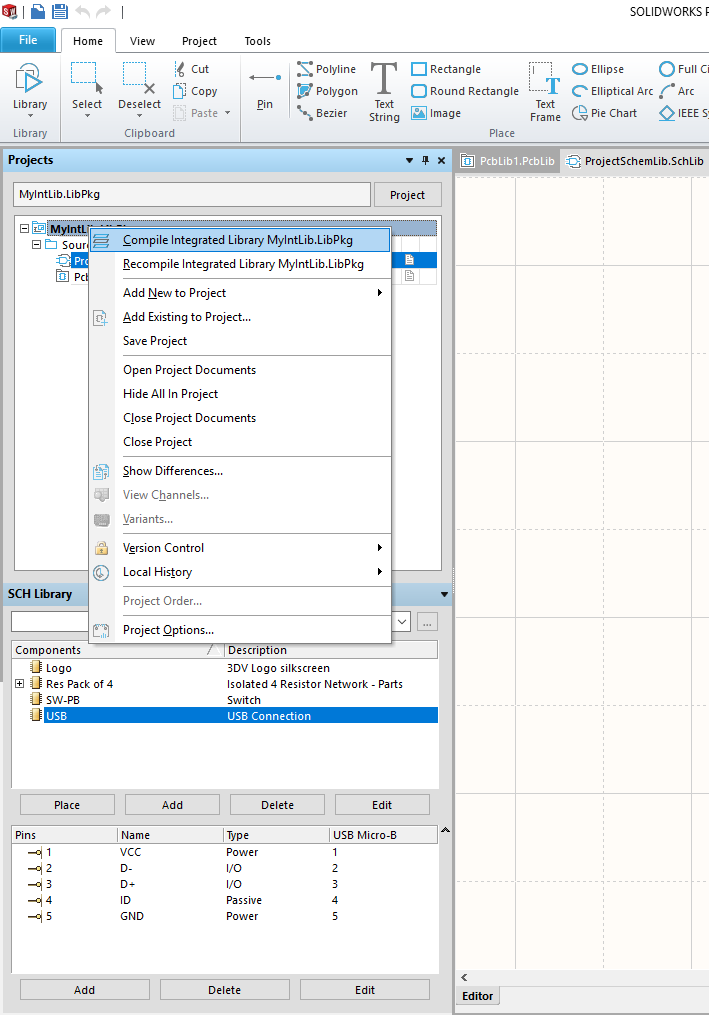Choose Compile Integrated Library MyIntLib.LibPkg
Image resolution: width=709 pixels, height=1015 pixels.
click(240, 240)
